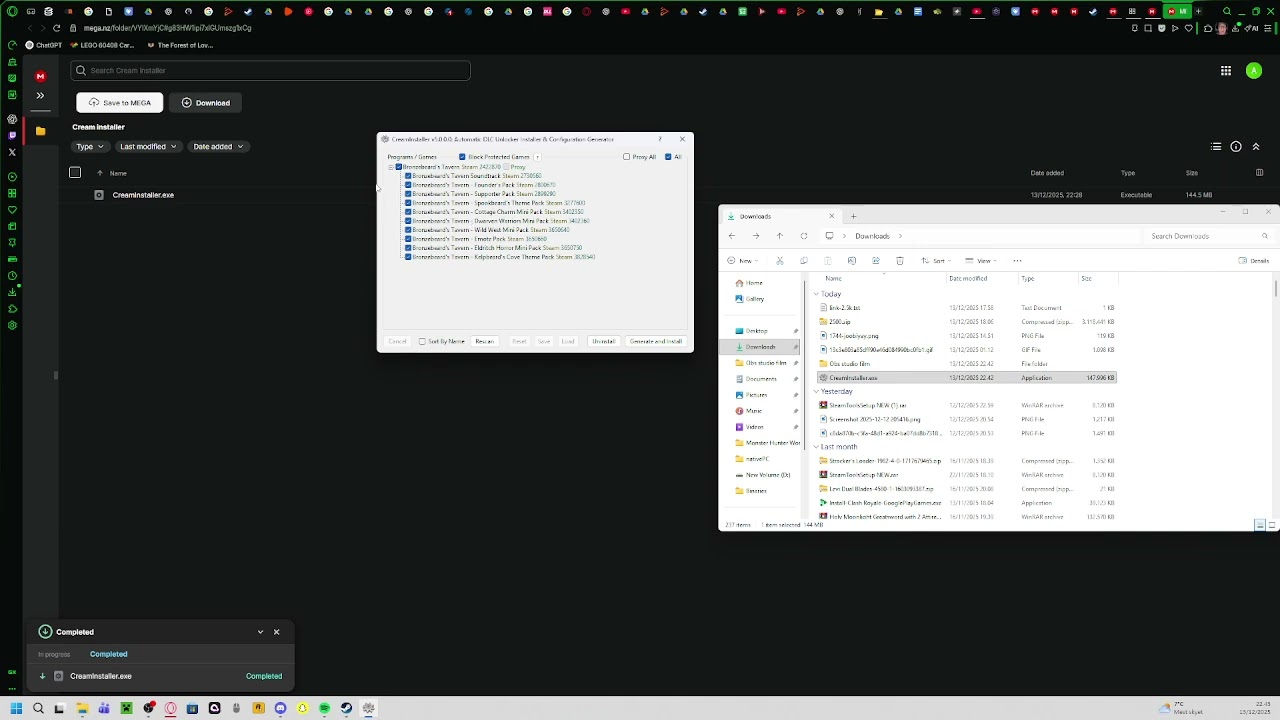Viewport: 1280px width, 720px height.
Task: Uncheck Wild West Mini Pack checkbox
Action: [408, 230]
